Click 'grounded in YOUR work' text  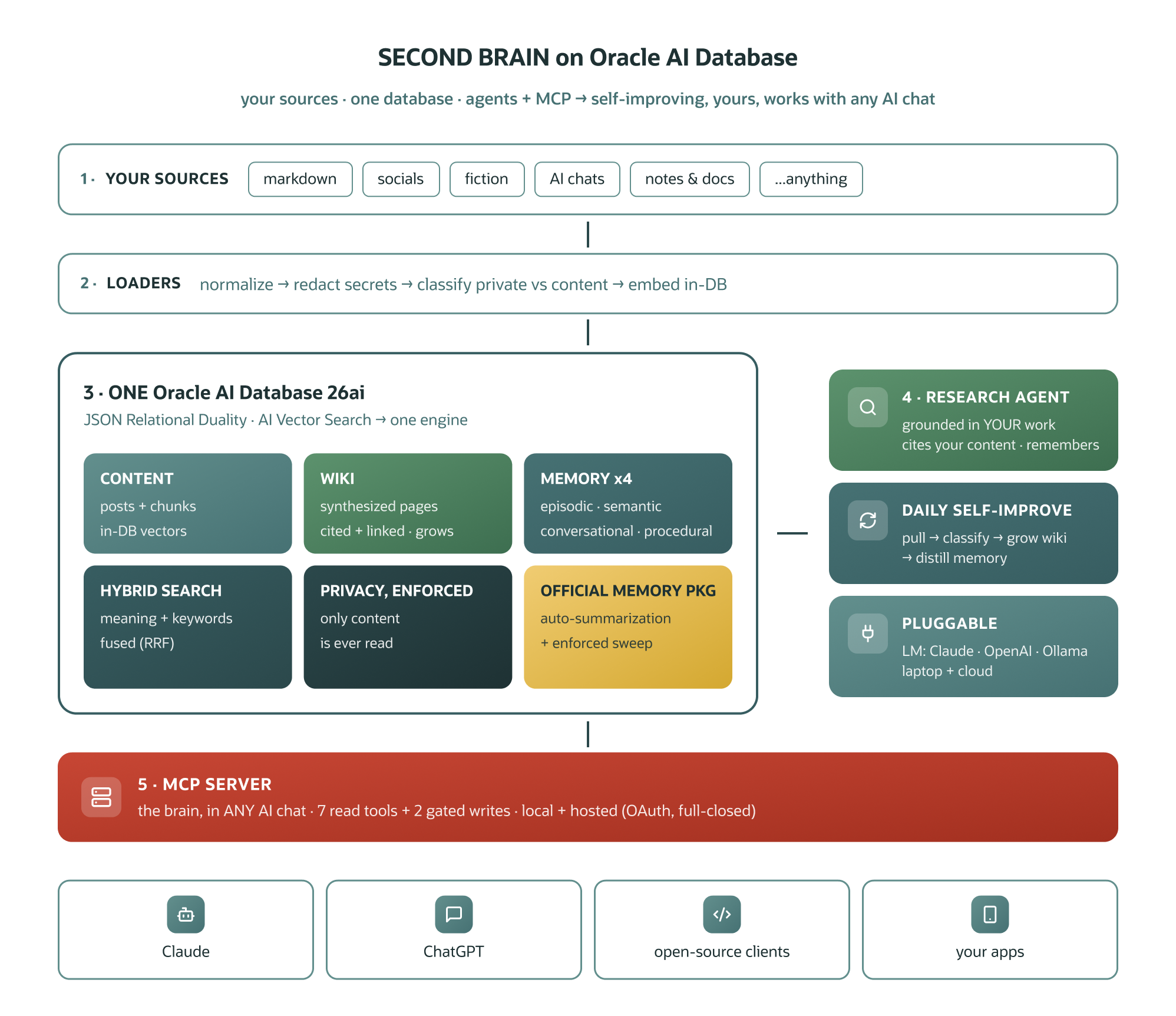click(x=979, y=425)
